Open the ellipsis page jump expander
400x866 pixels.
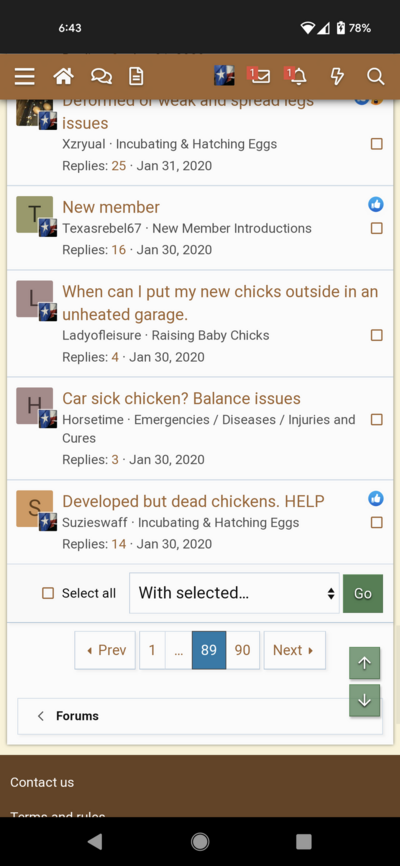[x=178, y=650]
